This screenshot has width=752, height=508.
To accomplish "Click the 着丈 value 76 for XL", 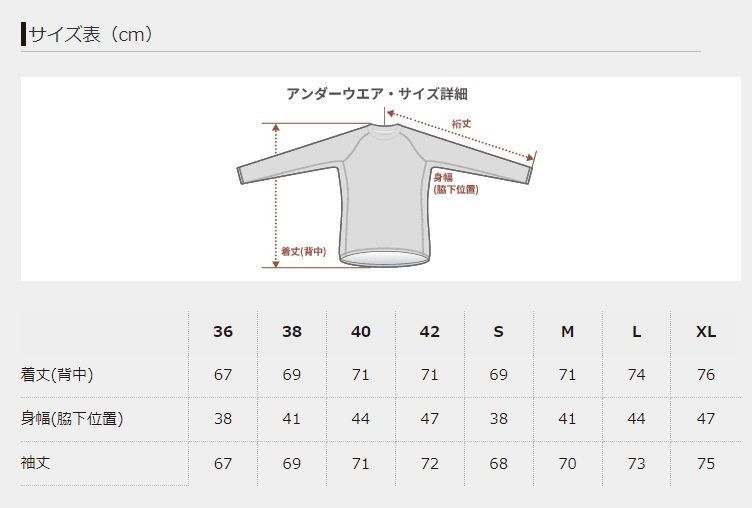I will pos(706,375).
